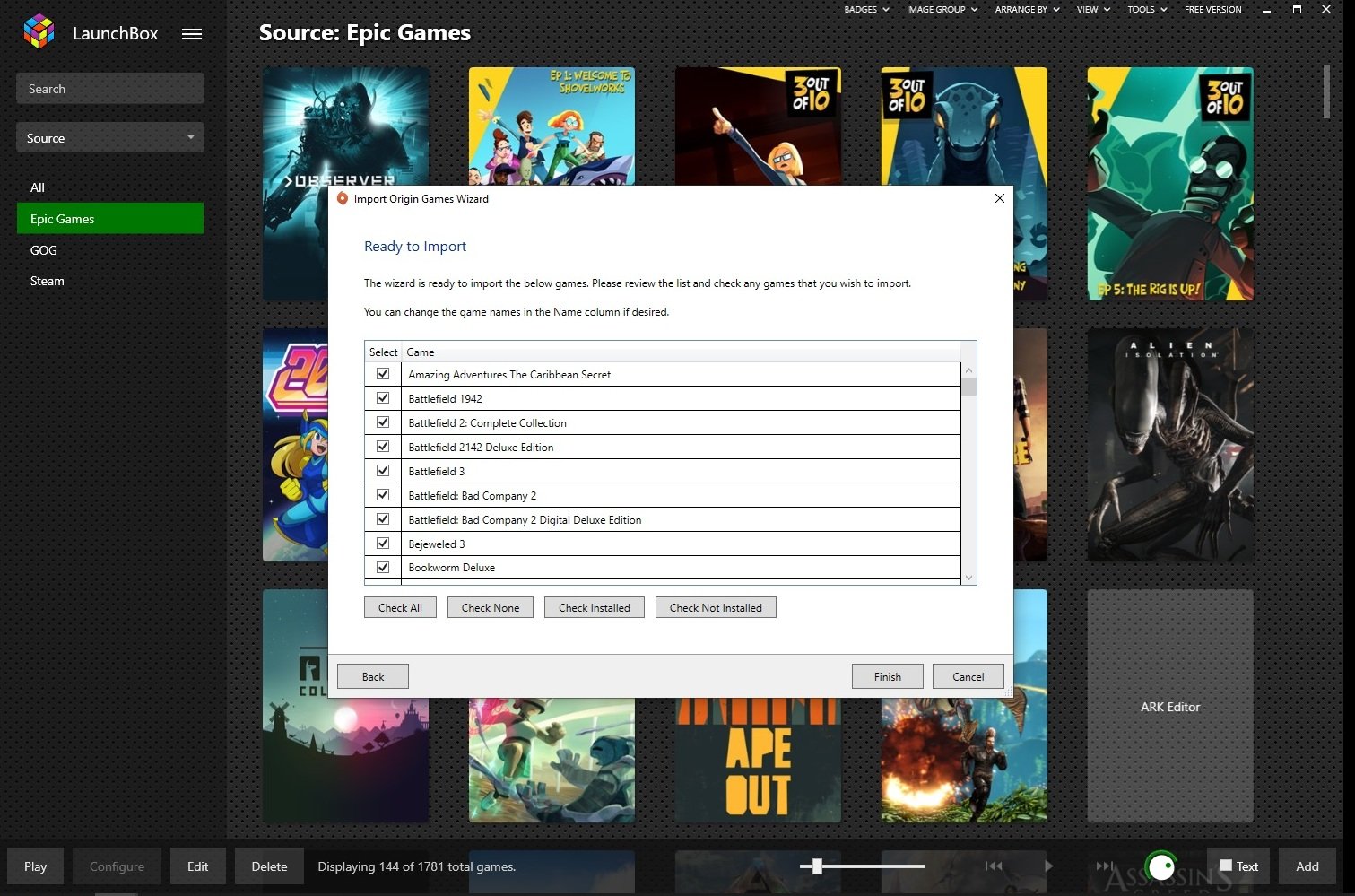Click the Play button
Screen dimensions: 1355x896
pyautogui.click(x=36, y=866)
